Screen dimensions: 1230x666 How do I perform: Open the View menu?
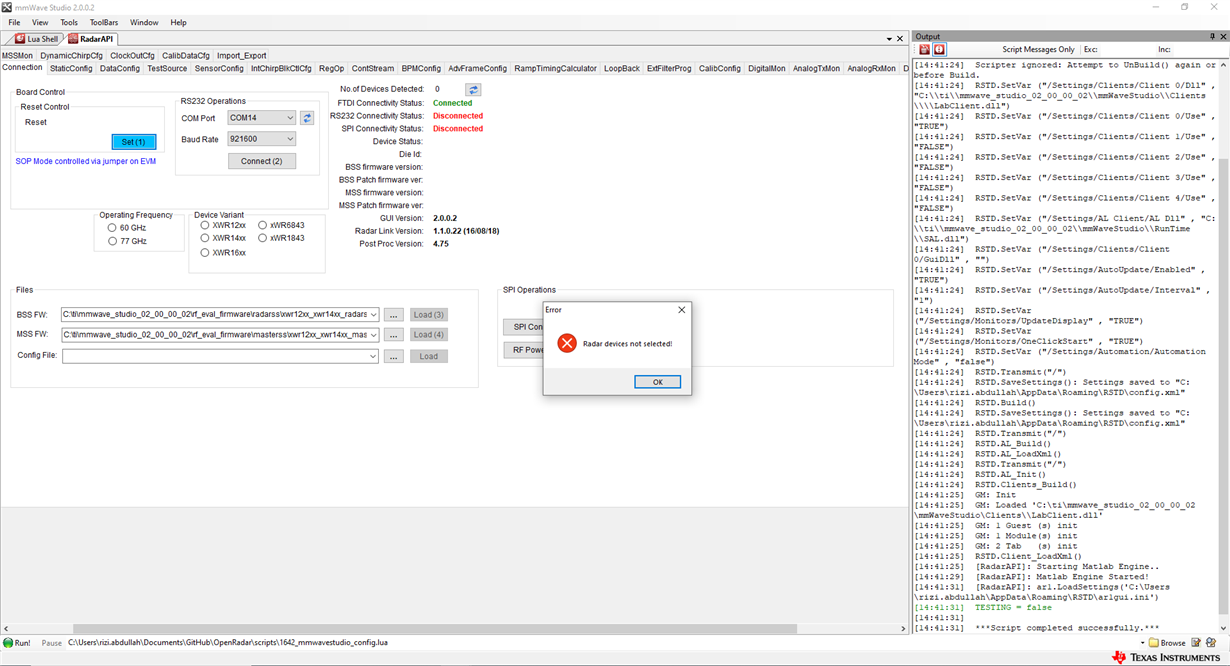(x=40, y=22)
